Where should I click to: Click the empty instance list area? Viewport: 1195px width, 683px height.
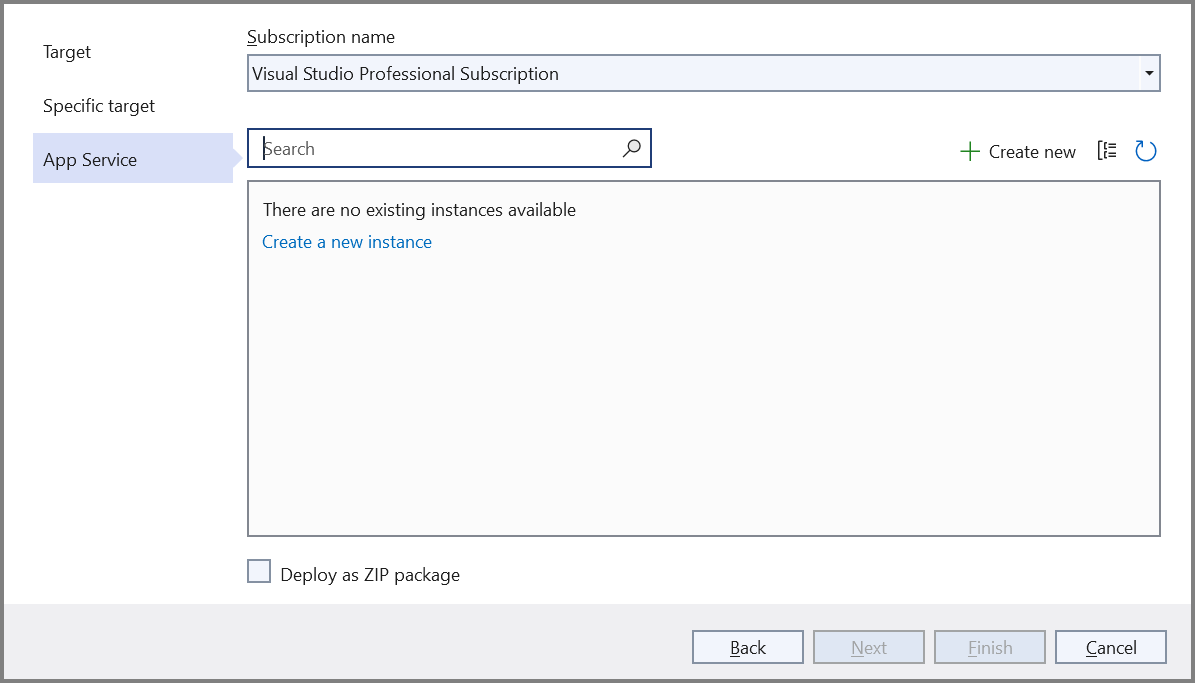click(x=700, y=400)
